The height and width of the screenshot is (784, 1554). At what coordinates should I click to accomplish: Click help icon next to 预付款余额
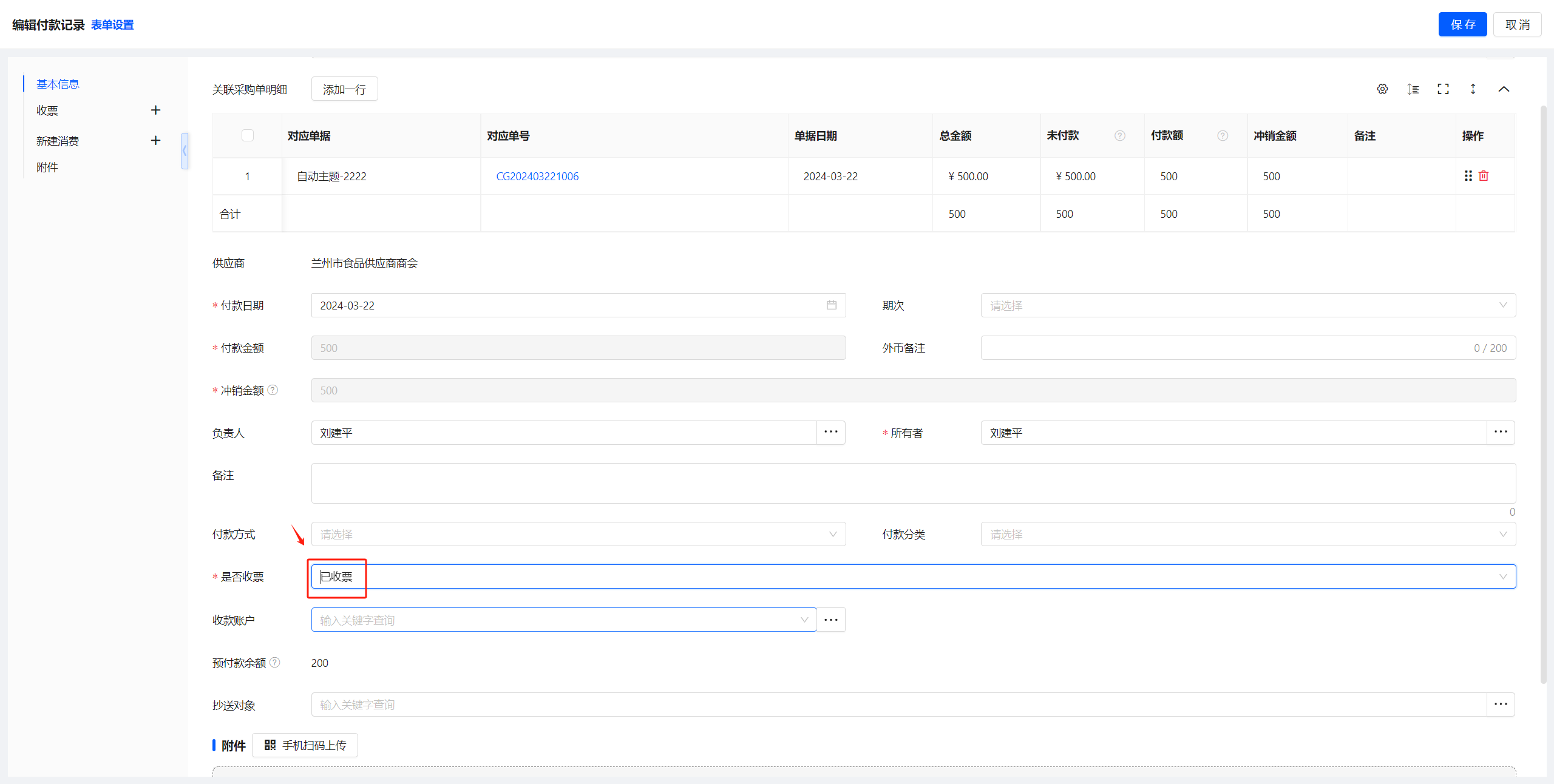[x=275, y=663]
